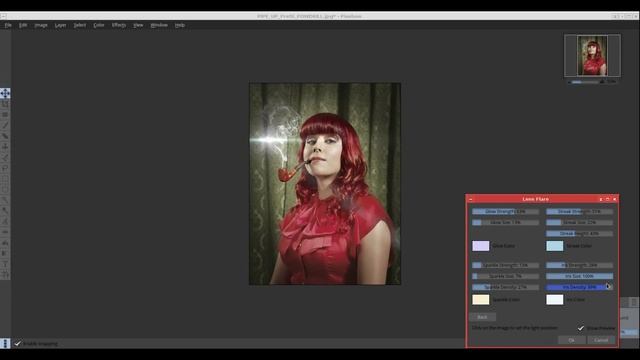Click the Sparkle Strength slider

pyautogui.click(x=505, y=265)
